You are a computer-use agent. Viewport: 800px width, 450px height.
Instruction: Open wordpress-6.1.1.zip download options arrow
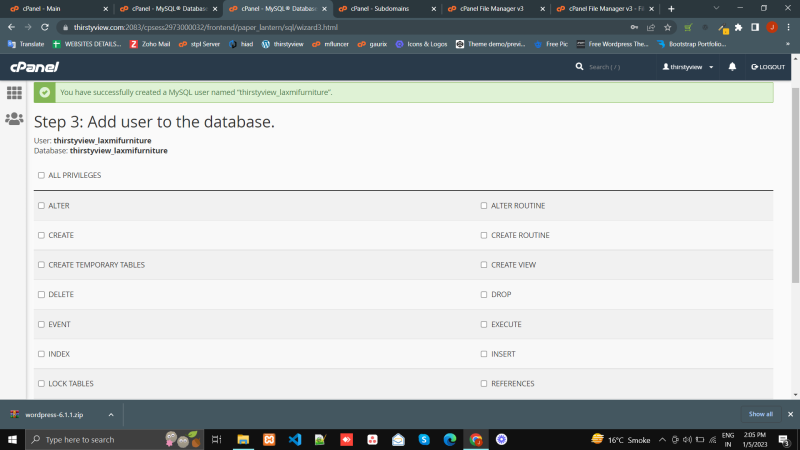pos(110,414)
